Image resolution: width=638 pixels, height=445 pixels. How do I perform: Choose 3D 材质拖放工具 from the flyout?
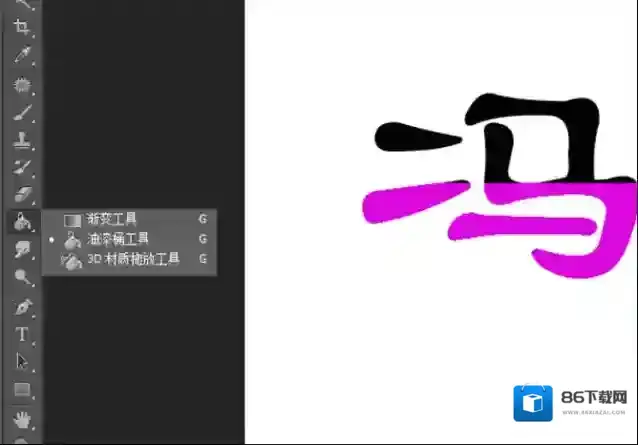133,260
